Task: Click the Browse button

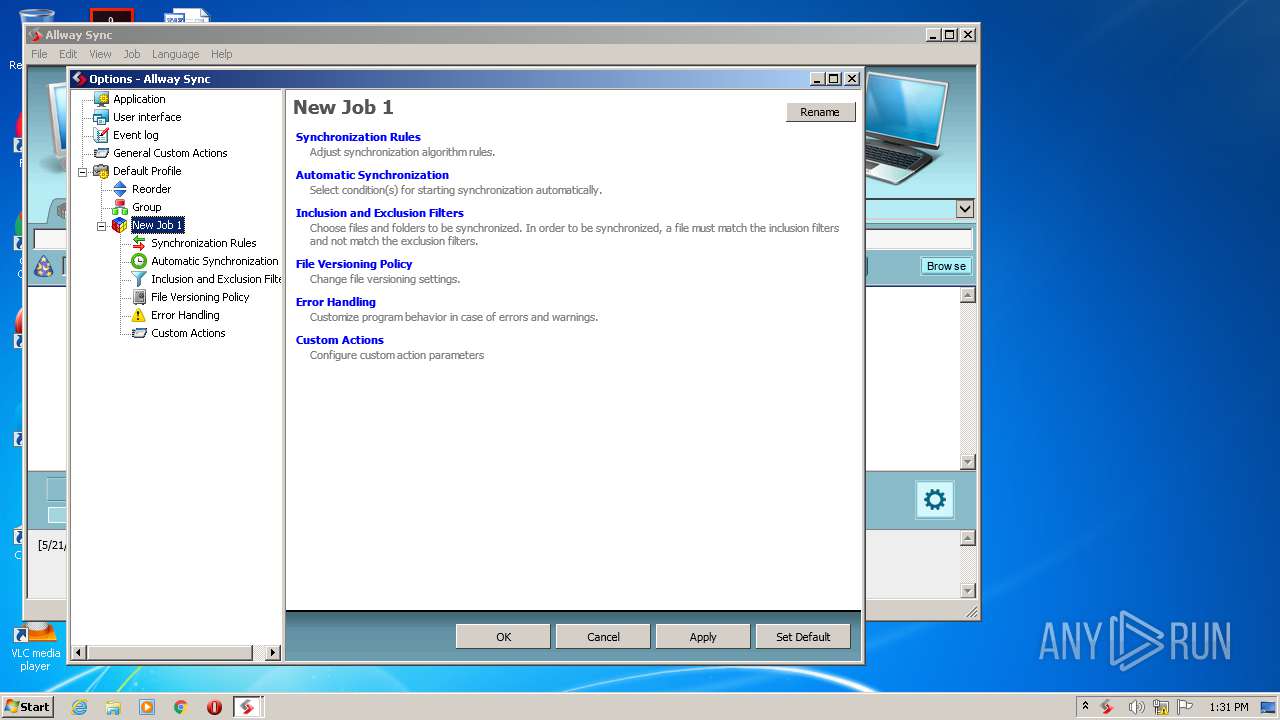Action: point(946,266)
